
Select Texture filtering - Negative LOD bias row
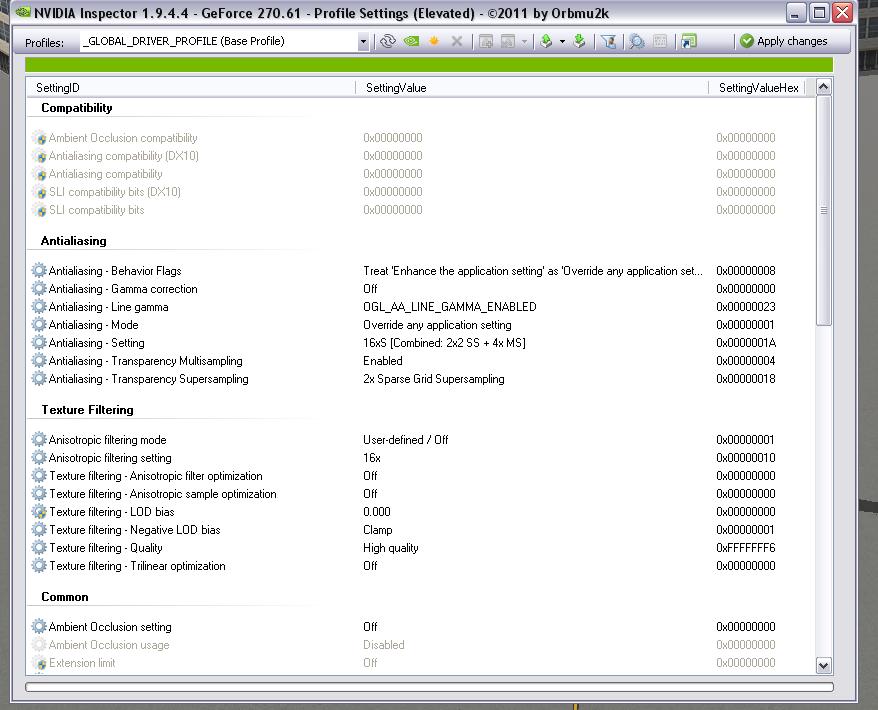pos(420,530)
